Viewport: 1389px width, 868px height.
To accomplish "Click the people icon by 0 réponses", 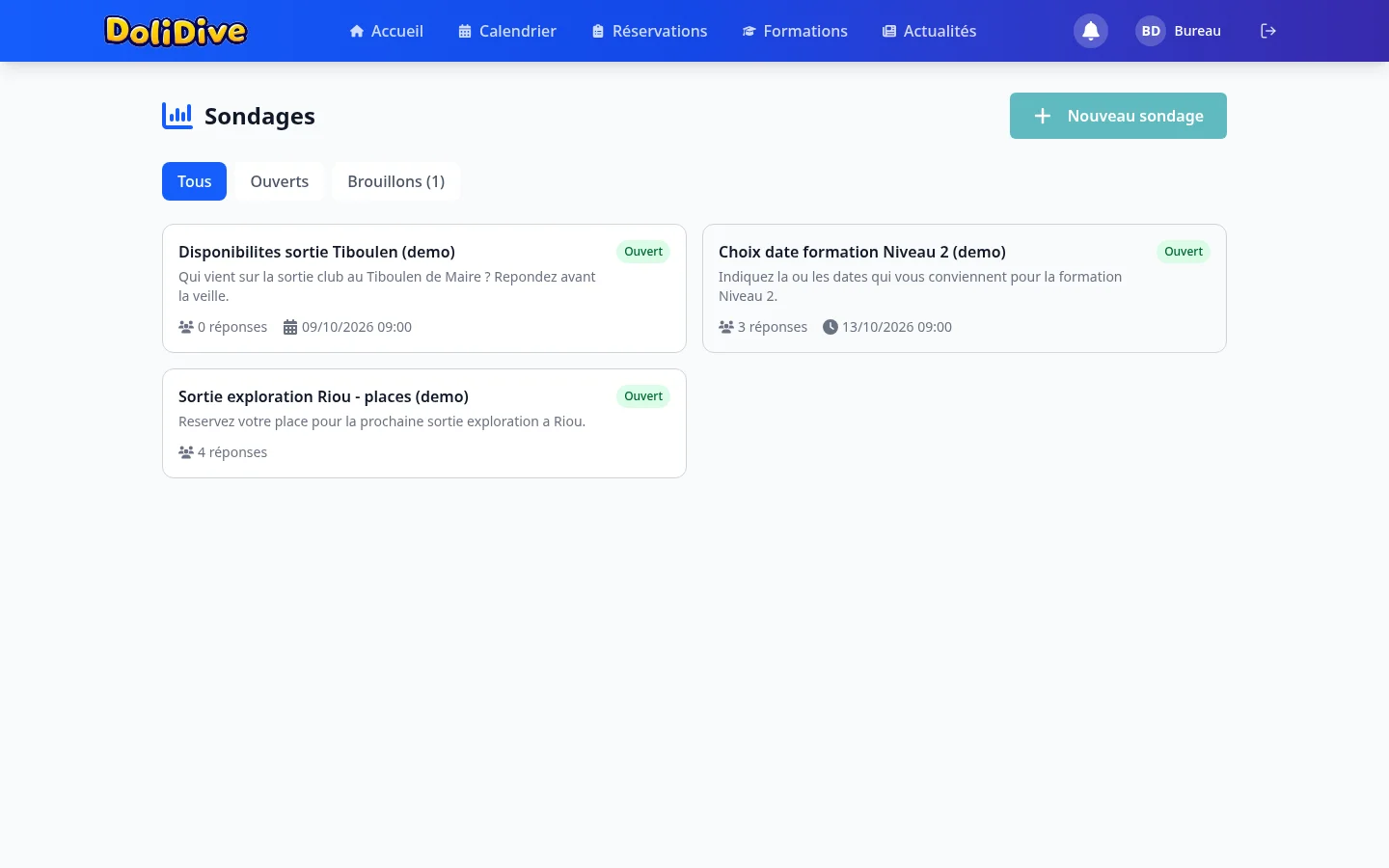I will pos(186,327).
